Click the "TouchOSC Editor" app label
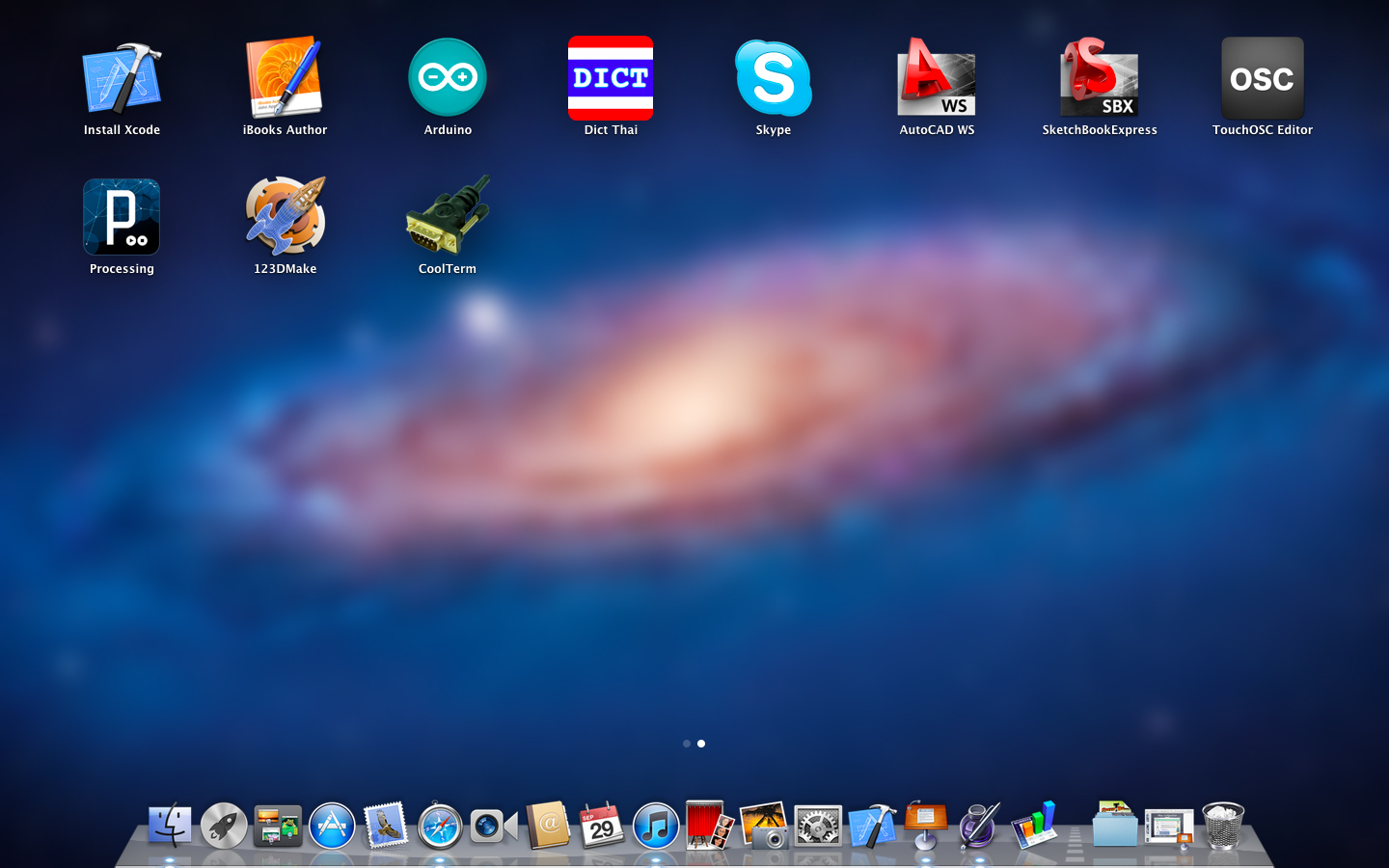Screen dimensions: 1389x868 click(x=1263, y=130)
